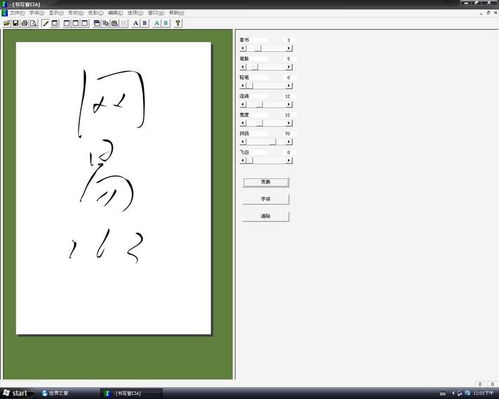499x399 pixels.
Task: Open the 文件 menu
Action: [17, 13]
